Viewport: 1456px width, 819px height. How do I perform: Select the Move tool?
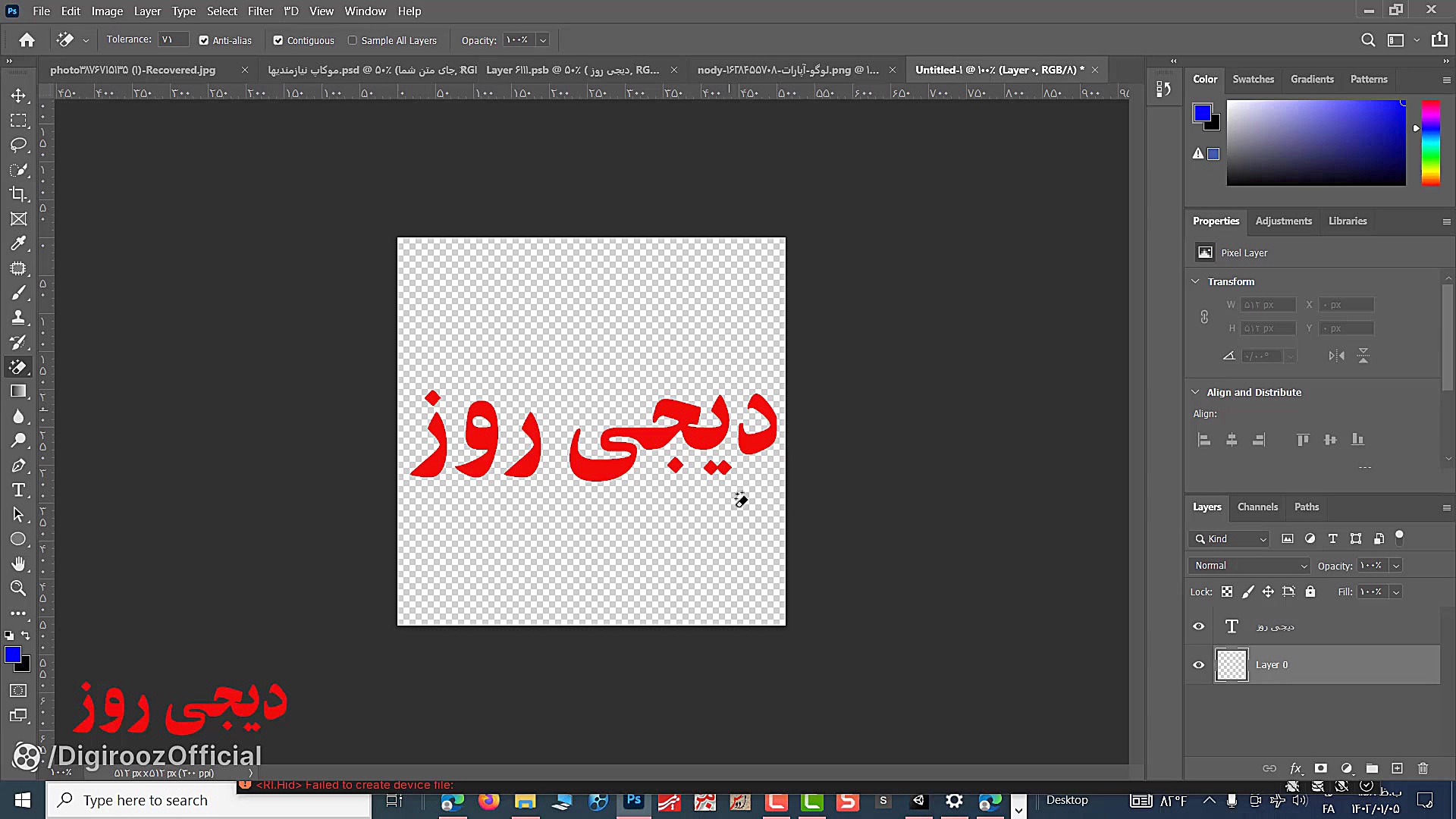19,96
